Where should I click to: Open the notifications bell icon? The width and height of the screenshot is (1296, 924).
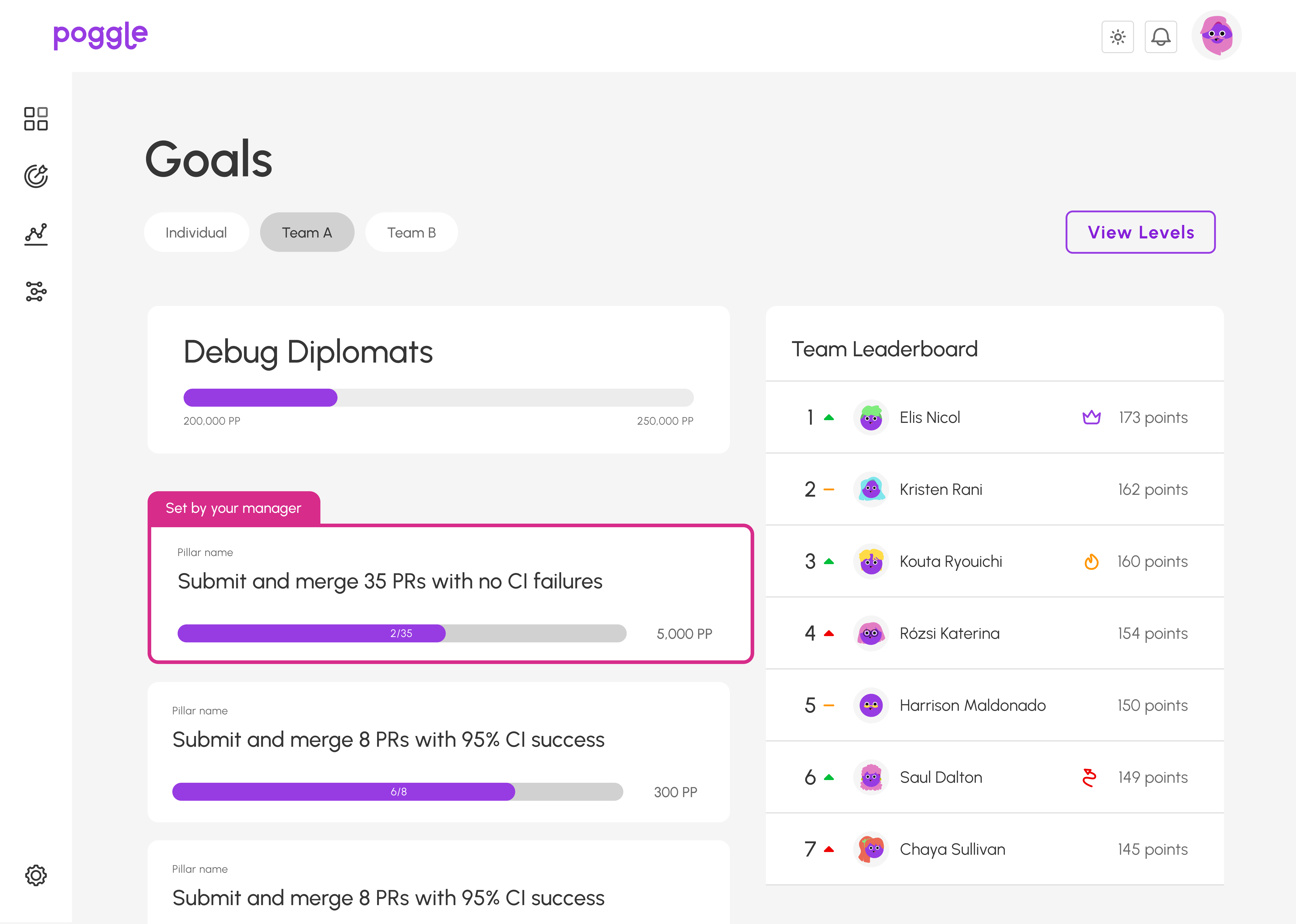[x=1161, y=37]
